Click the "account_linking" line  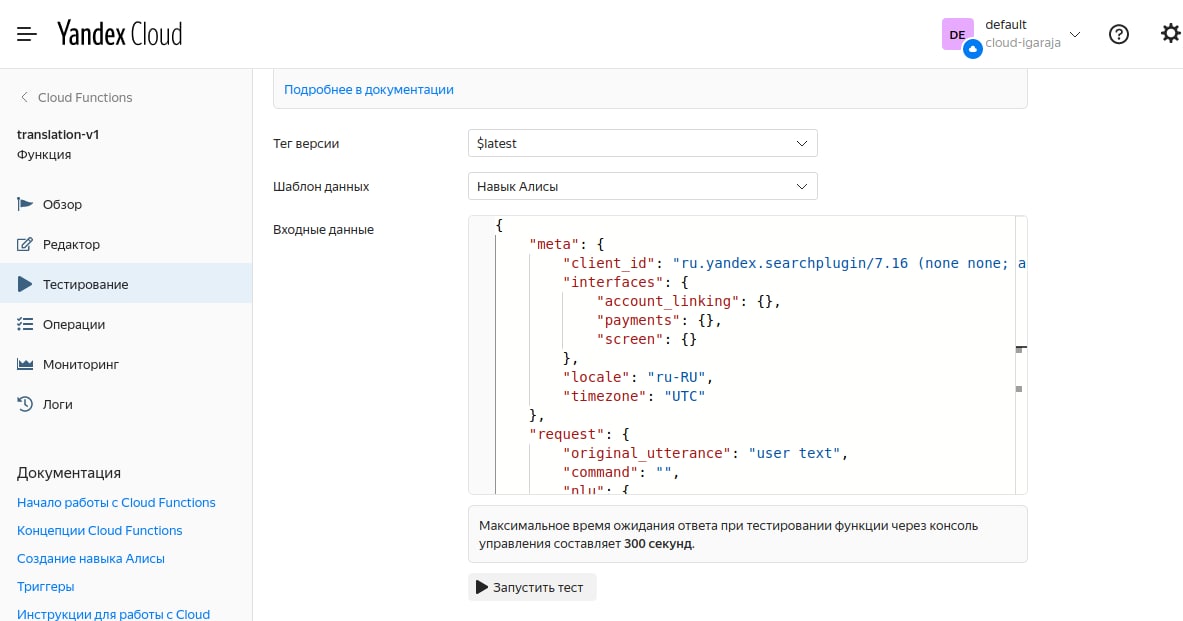(688, 301)
